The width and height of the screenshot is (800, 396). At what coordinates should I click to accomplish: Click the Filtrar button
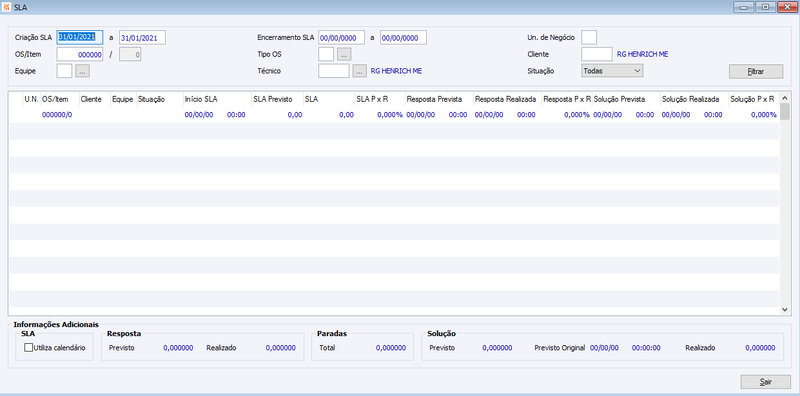pyautogui.click(x=756, y=71)
